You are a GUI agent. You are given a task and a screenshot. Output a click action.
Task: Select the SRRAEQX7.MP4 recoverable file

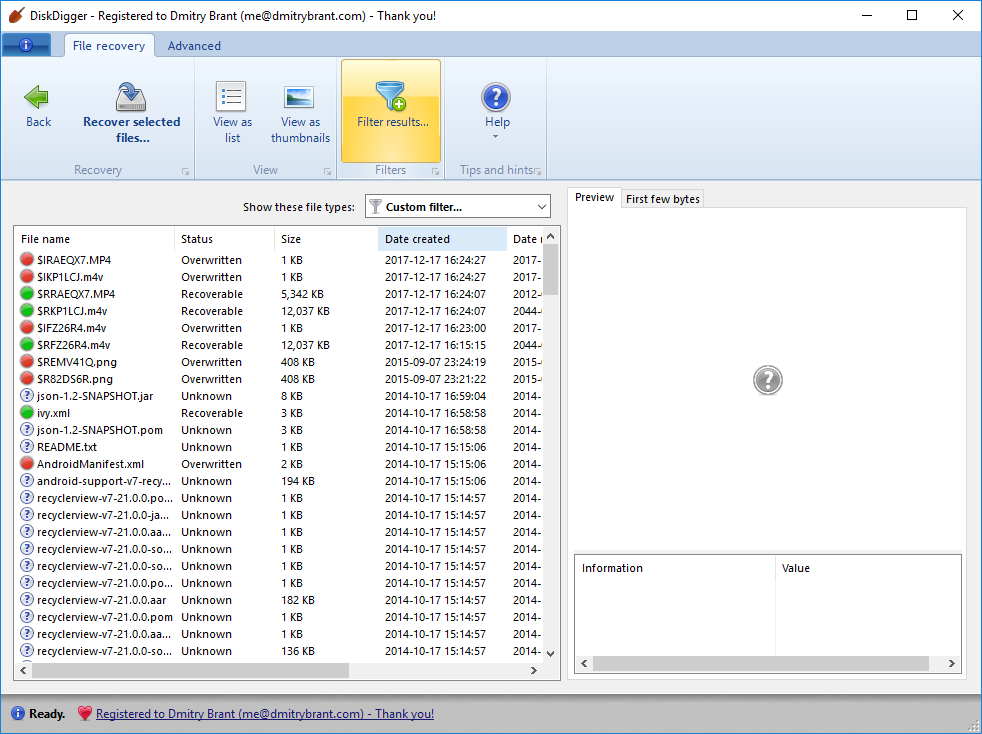tap(76, 294)
